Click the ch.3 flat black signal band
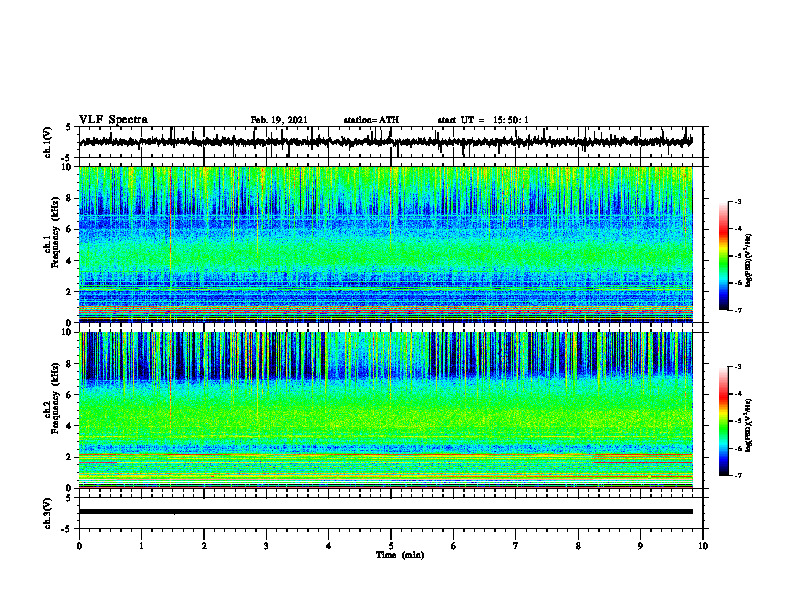 coord(385,512)
